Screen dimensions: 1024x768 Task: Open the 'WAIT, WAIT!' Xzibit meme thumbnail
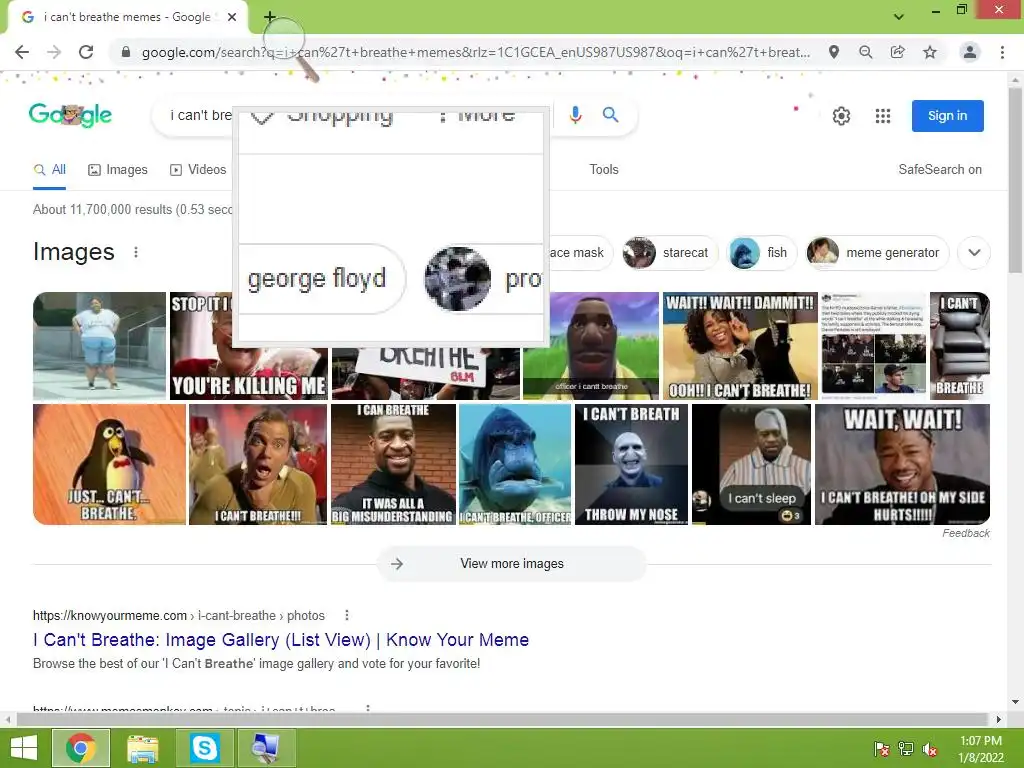tap(902, 464)
